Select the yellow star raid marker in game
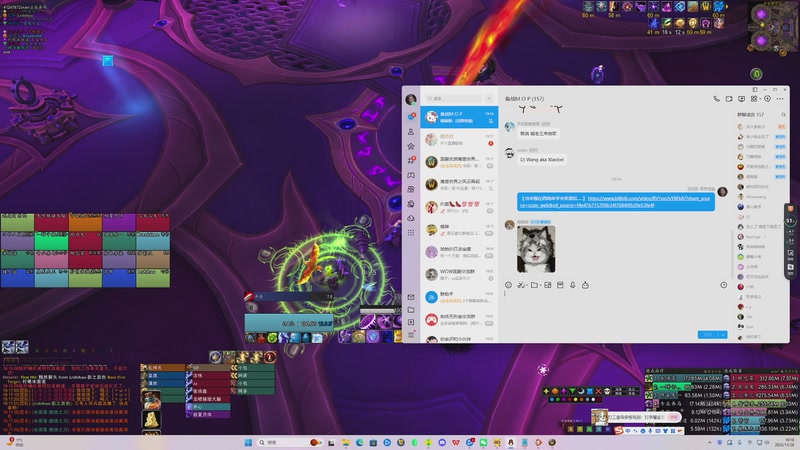The height and width of the screenshot is (450, 800). click(x=547, y=391)
